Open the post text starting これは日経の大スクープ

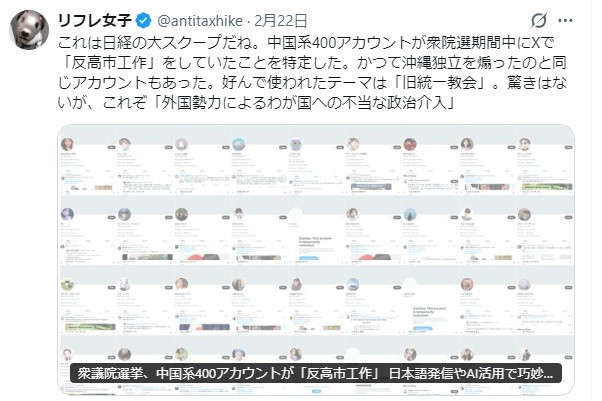point(312,73)
